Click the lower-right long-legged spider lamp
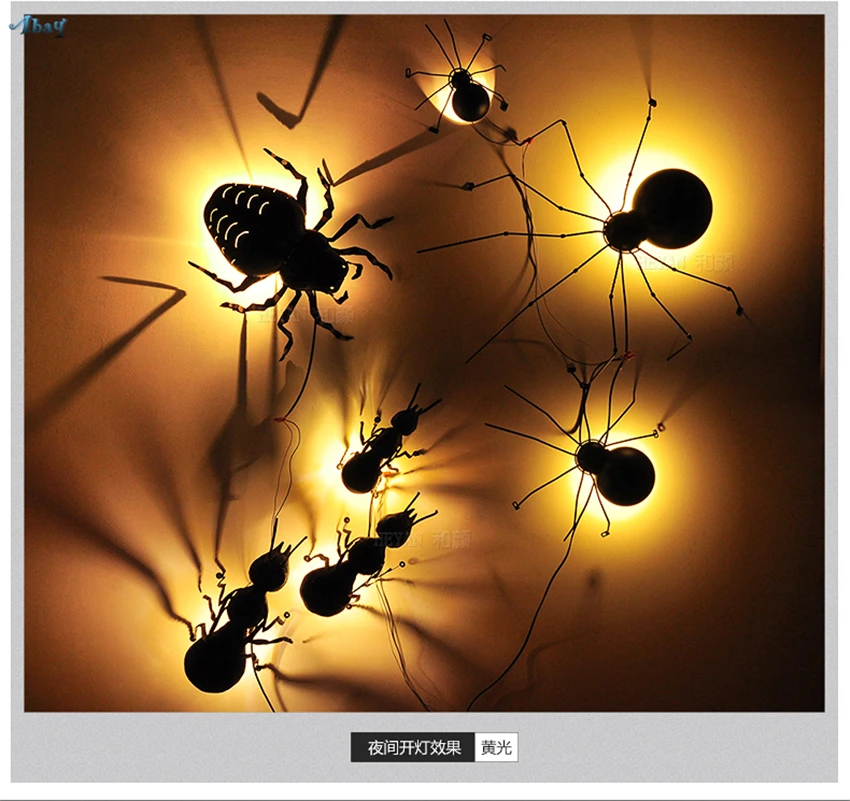 (x=594, y=463)
